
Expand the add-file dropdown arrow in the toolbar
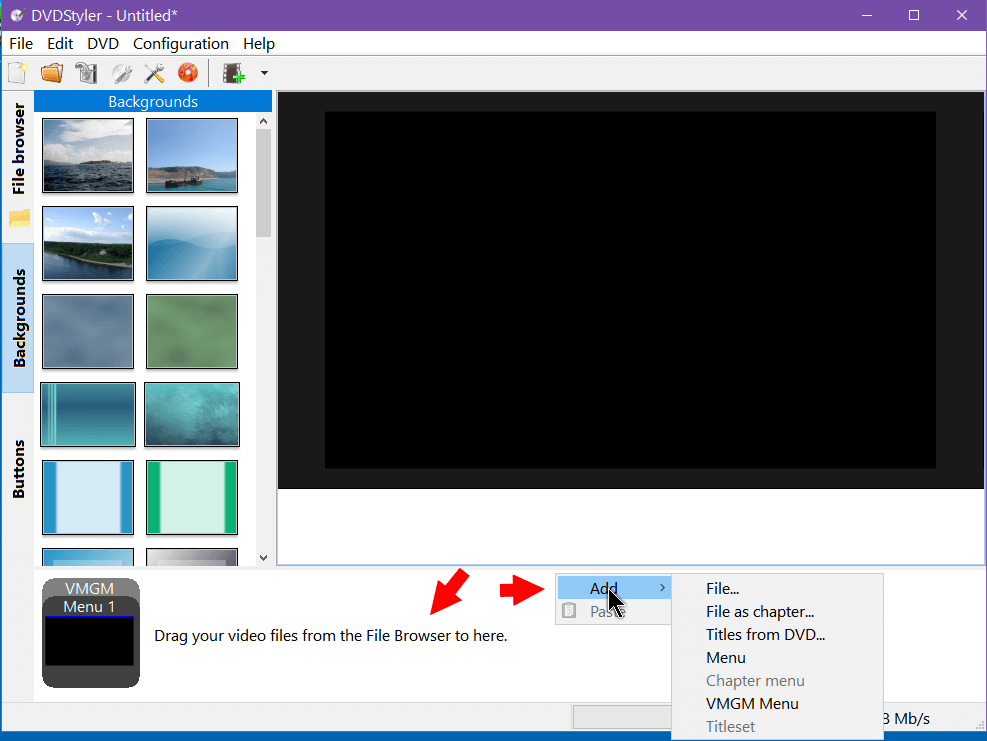(x=264, y=73)
